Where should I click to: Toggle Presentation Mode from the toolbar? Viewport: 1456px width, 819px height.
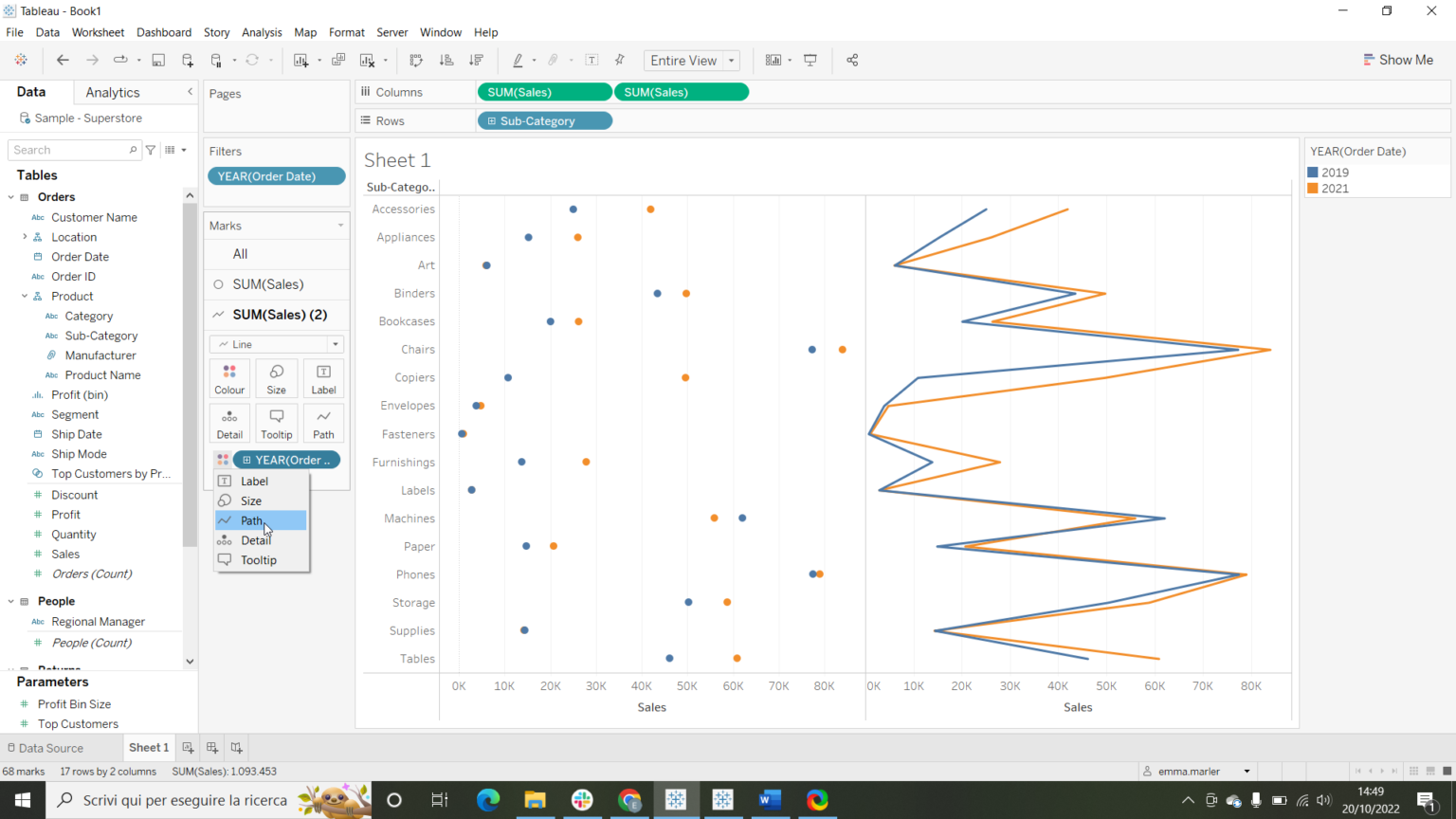810,60
